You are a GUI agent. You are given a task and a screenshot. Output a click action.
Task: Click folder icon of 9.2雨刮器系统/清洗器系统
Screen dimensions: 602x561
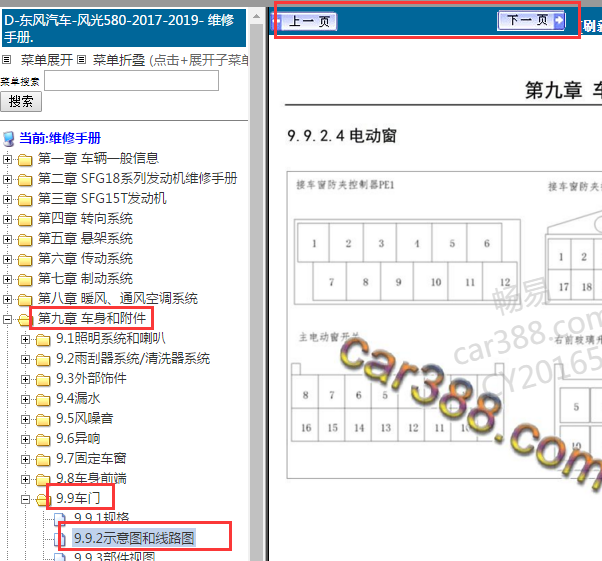coord(43,359)
